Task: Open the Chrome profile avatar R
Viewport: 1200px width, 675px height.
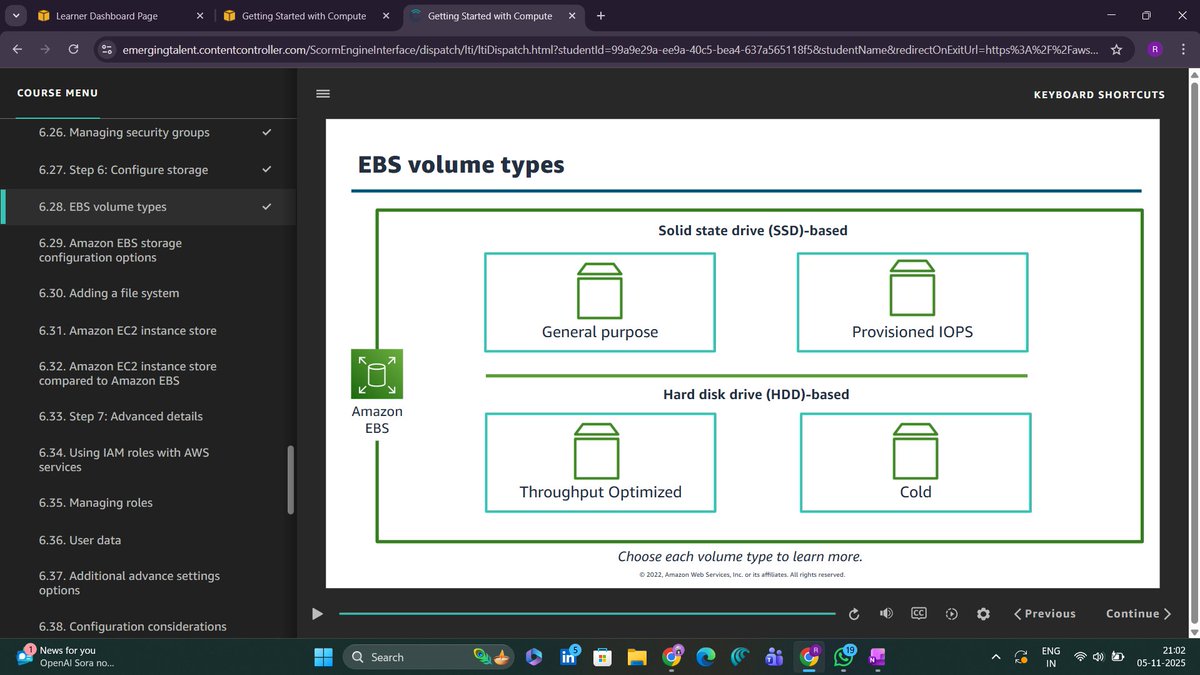Action: click(x=1154, y=49)
